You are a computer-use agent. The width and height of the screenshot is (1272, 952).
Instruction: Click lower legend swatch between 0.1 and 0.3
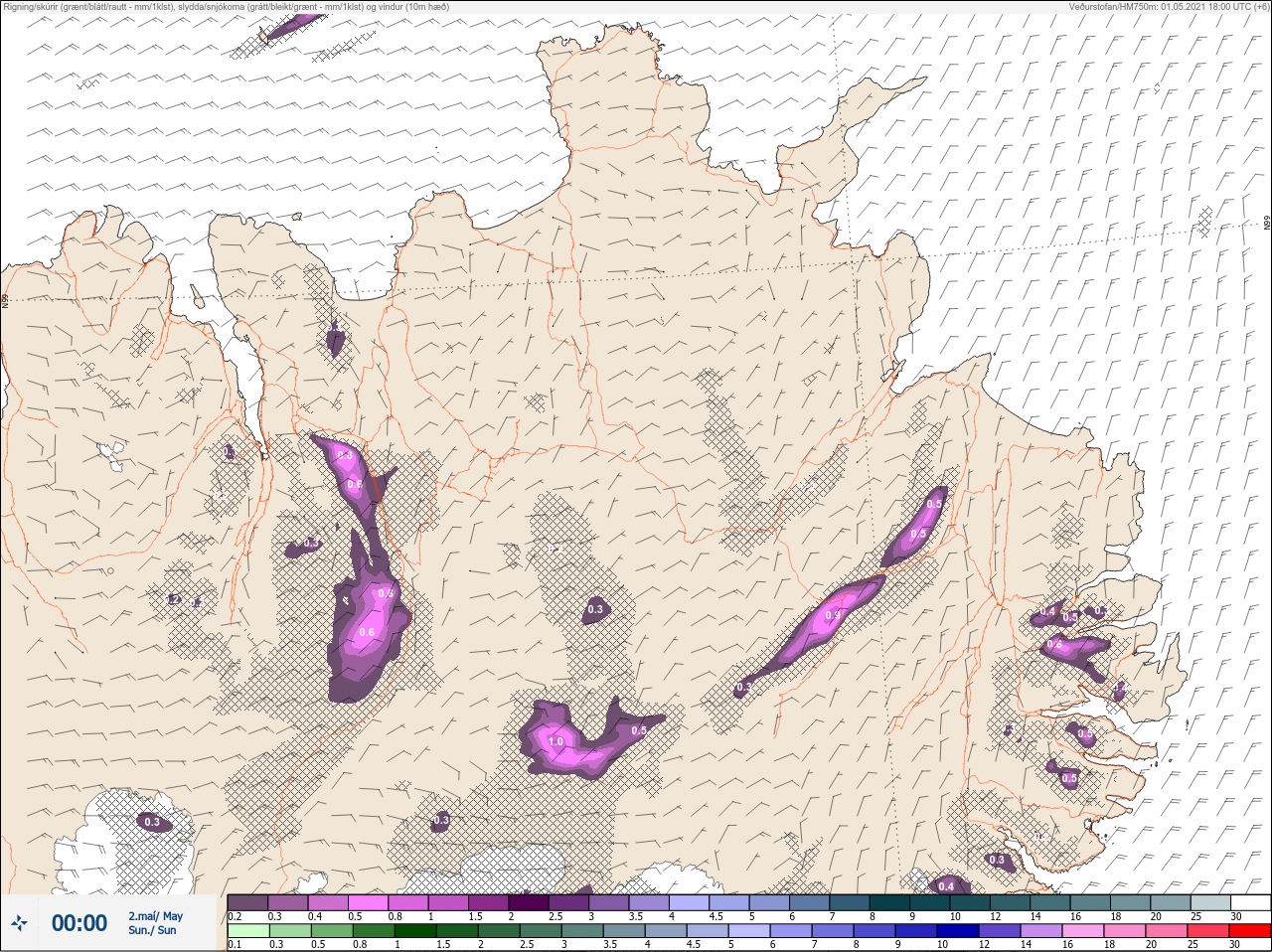pyautogui.click(x=248, y=931)
